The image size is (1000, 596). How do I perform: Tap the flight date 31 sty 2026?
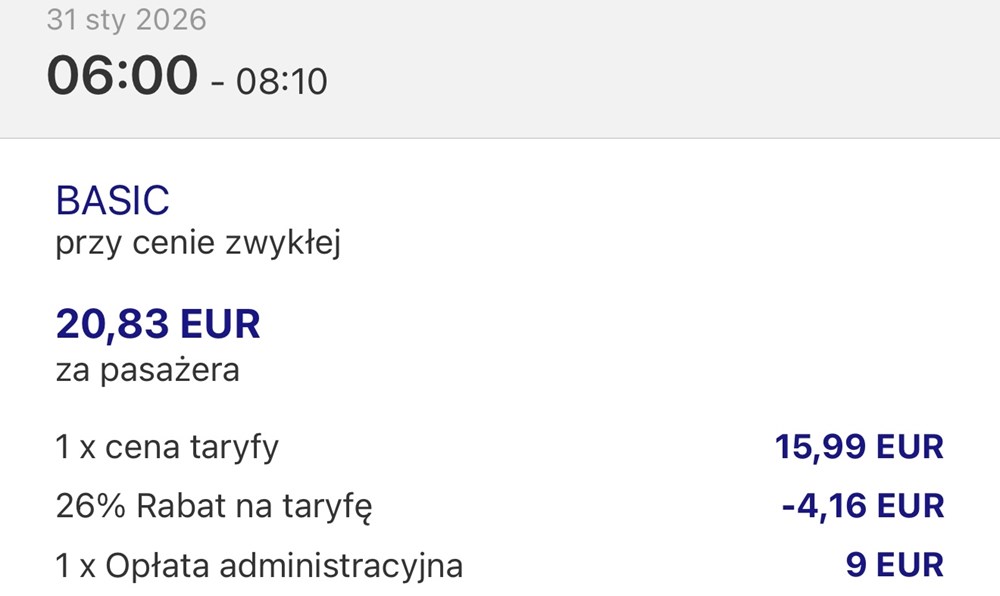click(x=126, y=20)
